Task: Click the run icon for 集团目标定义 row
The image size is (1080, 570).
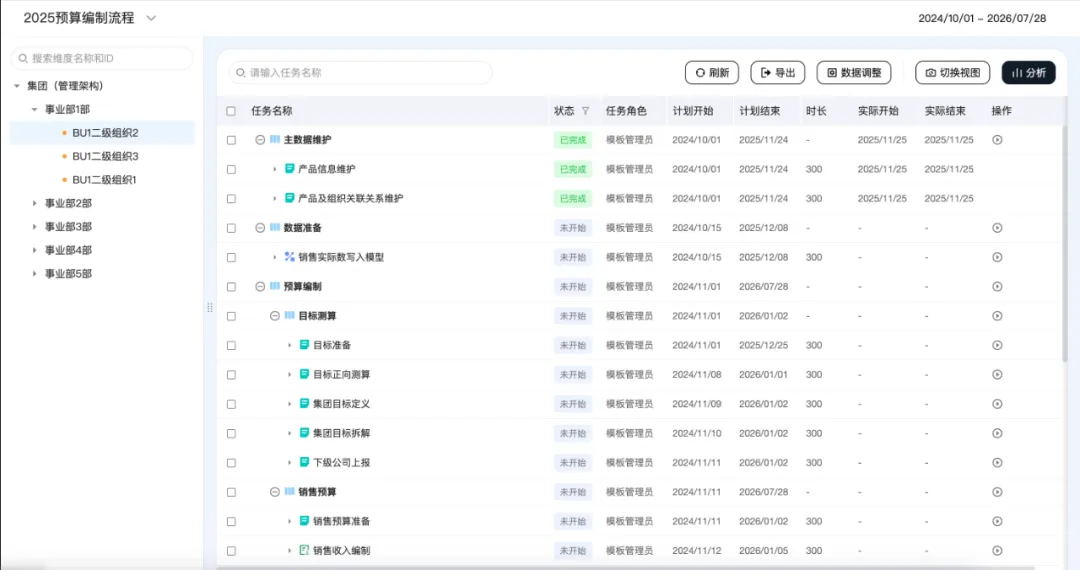Action: pyautogui.click(x=997, y=404)
